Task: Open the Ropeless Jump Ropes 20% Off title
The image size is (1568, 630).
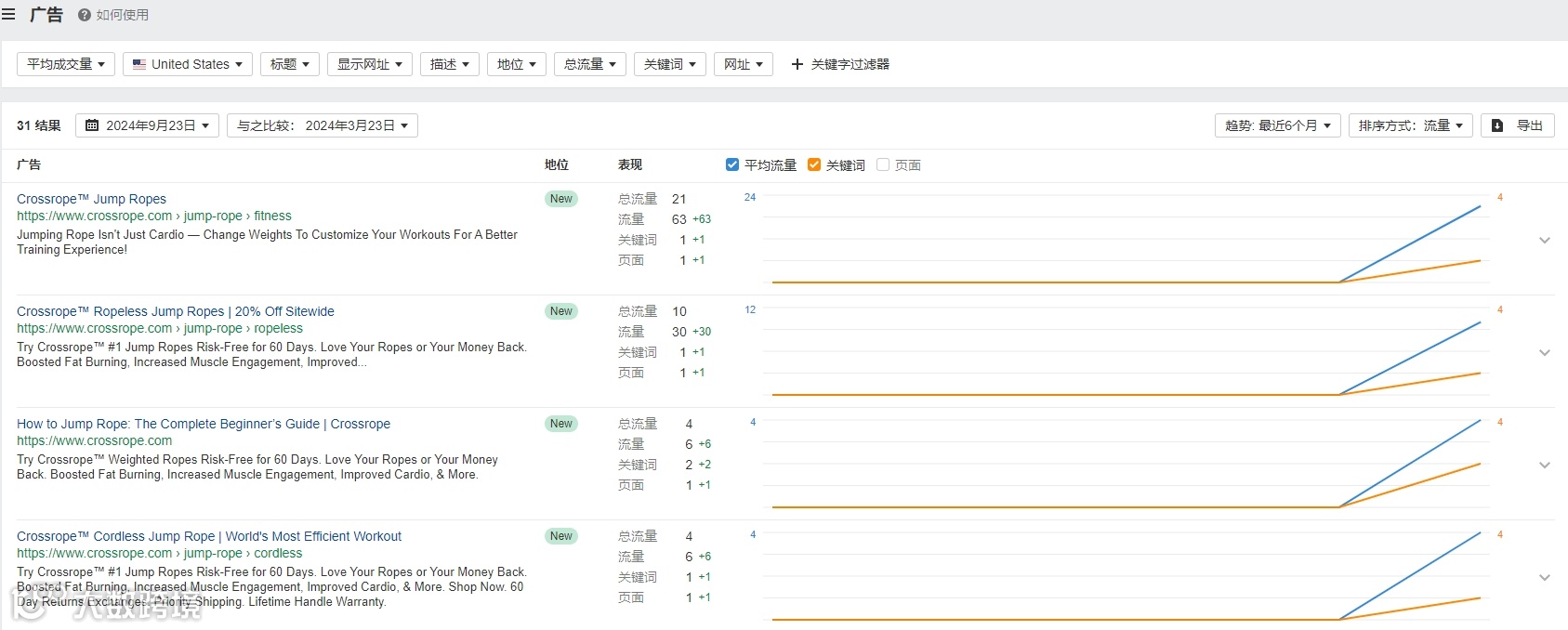Action: pyautogui.click(x=176, y=311)
